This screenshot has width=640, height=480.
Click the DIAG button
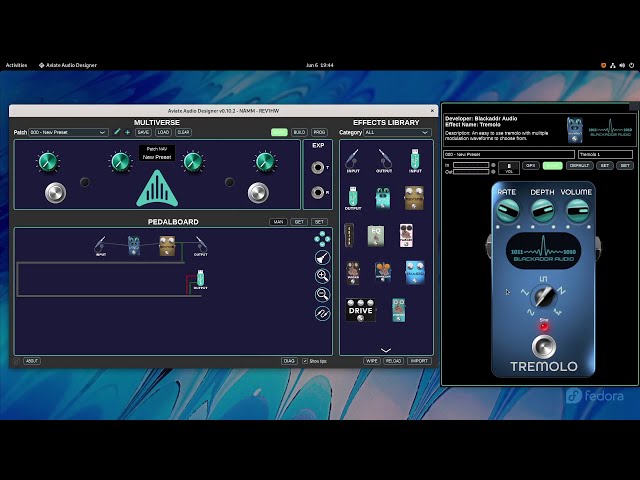pyautogui.click(x=289, y=361)
